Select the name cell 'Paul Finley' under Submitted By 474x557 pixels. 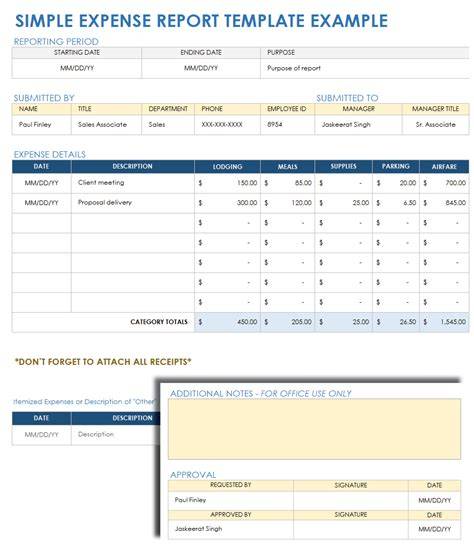pyautogui.click(x=42, y=125)
